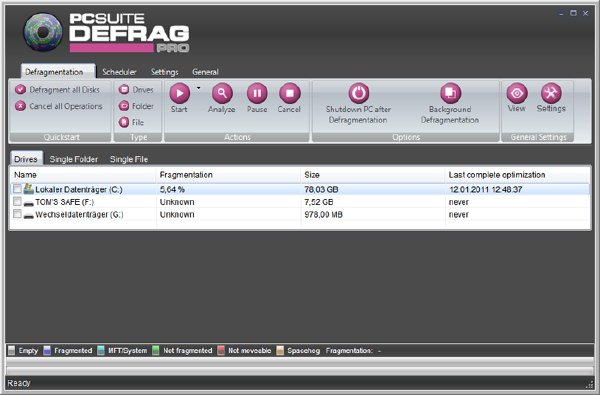Select the Wechseldatenträger (G:) row name

[79, 215]
